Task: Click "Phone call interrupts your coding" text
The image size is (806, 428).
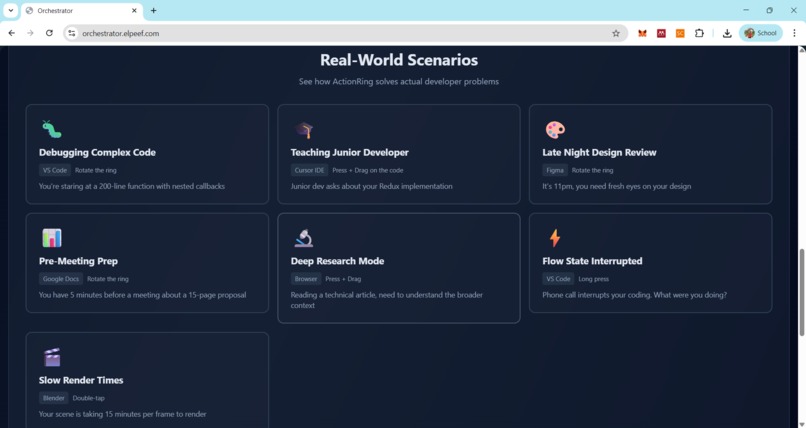Action: 634,295
